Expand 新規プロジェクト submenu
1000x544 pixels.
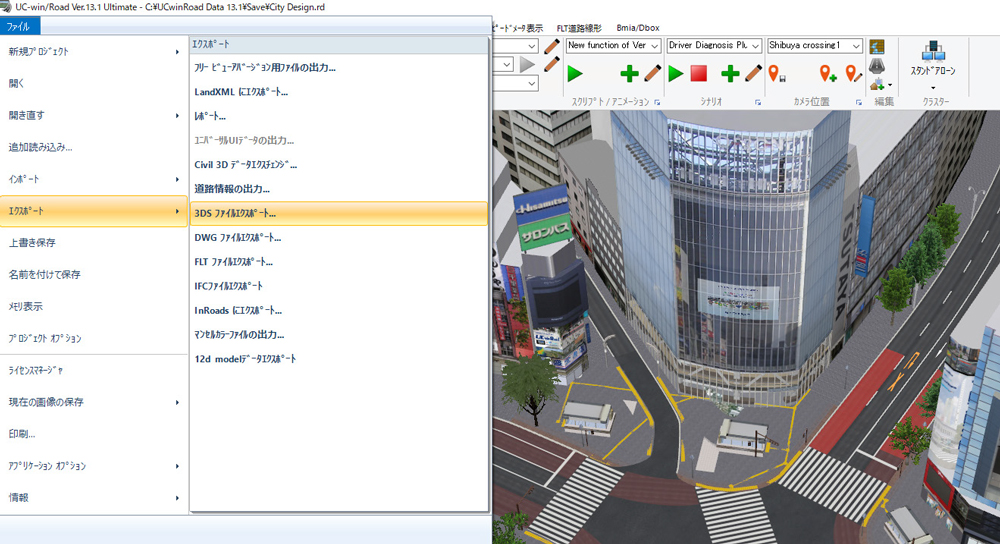coord(94,52)
